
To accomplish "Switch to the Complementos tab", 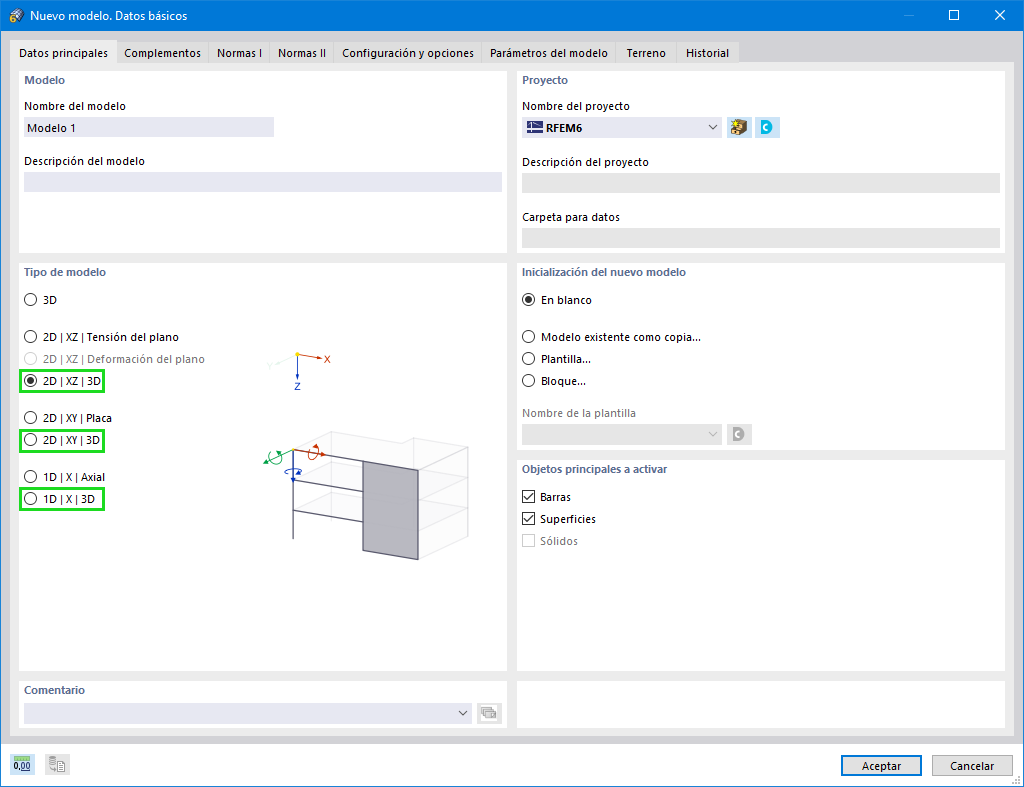I will pos(162,52).
